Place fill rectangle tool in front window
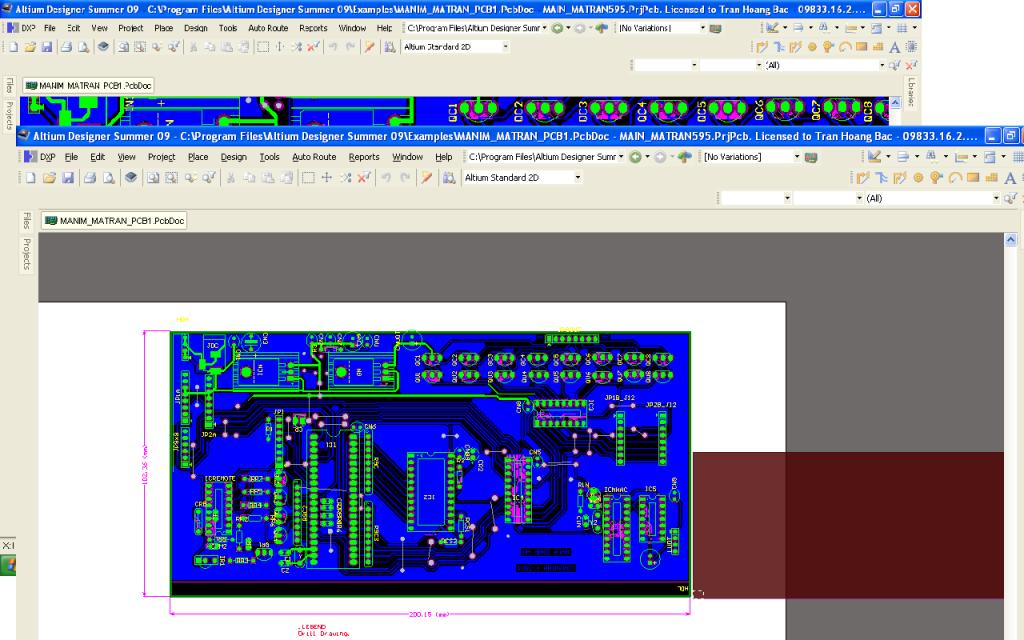 pyautogui.click(x=973, y=178)
